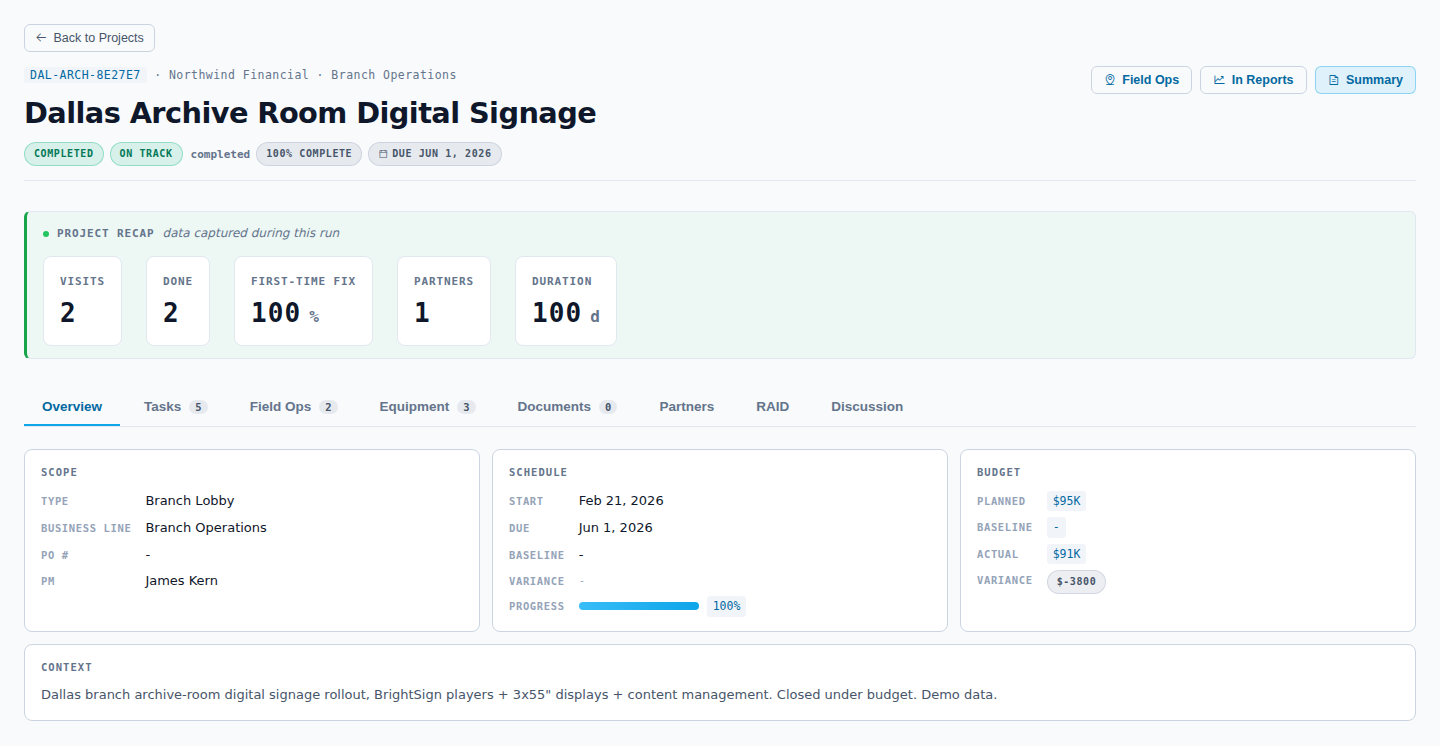The width and height of the screenshot is (1440, 746).
Task: Click PM name James Kern
Action: pos(181,581)
